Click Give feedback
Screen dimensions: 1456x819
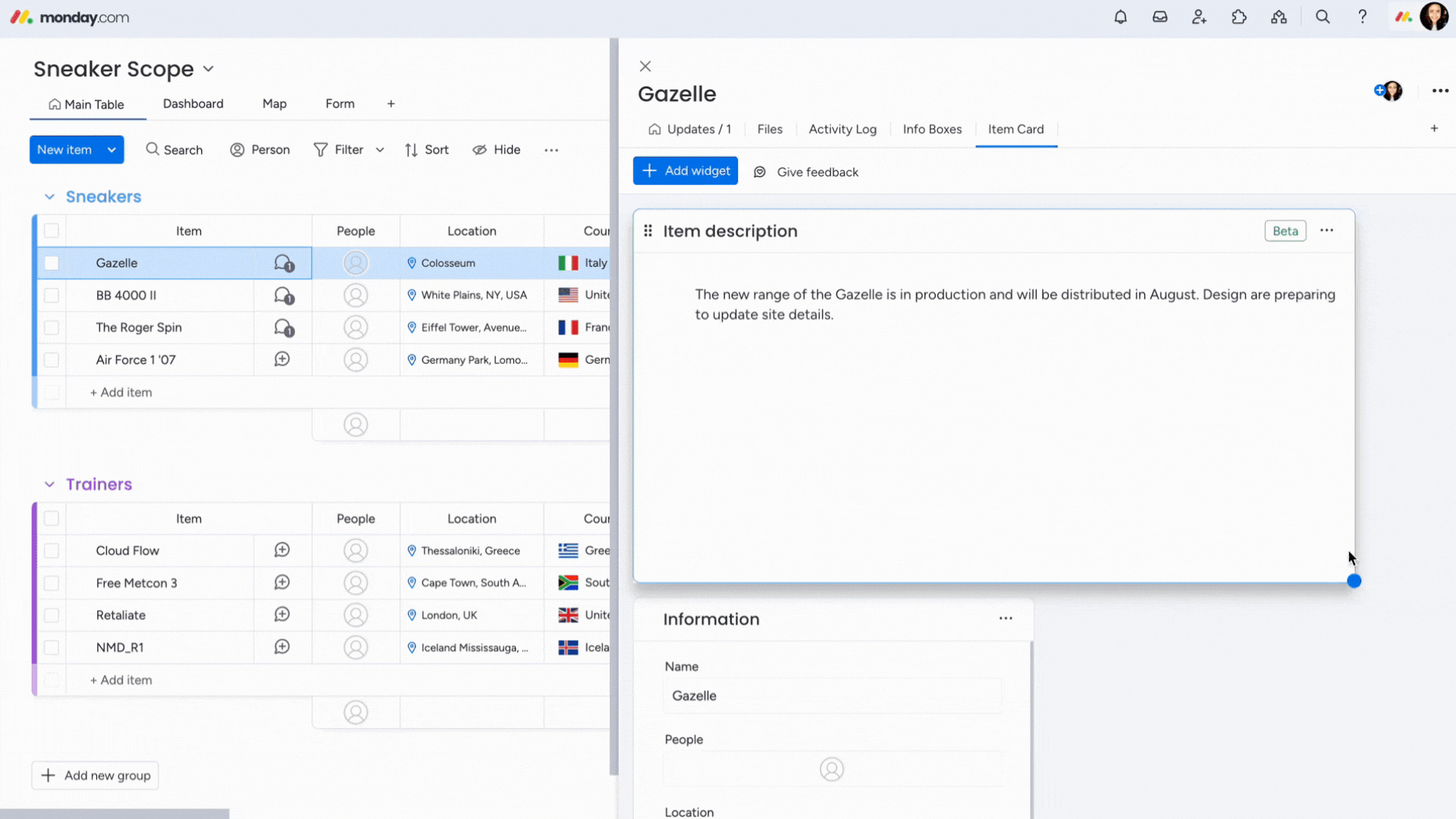pos(806,172)
